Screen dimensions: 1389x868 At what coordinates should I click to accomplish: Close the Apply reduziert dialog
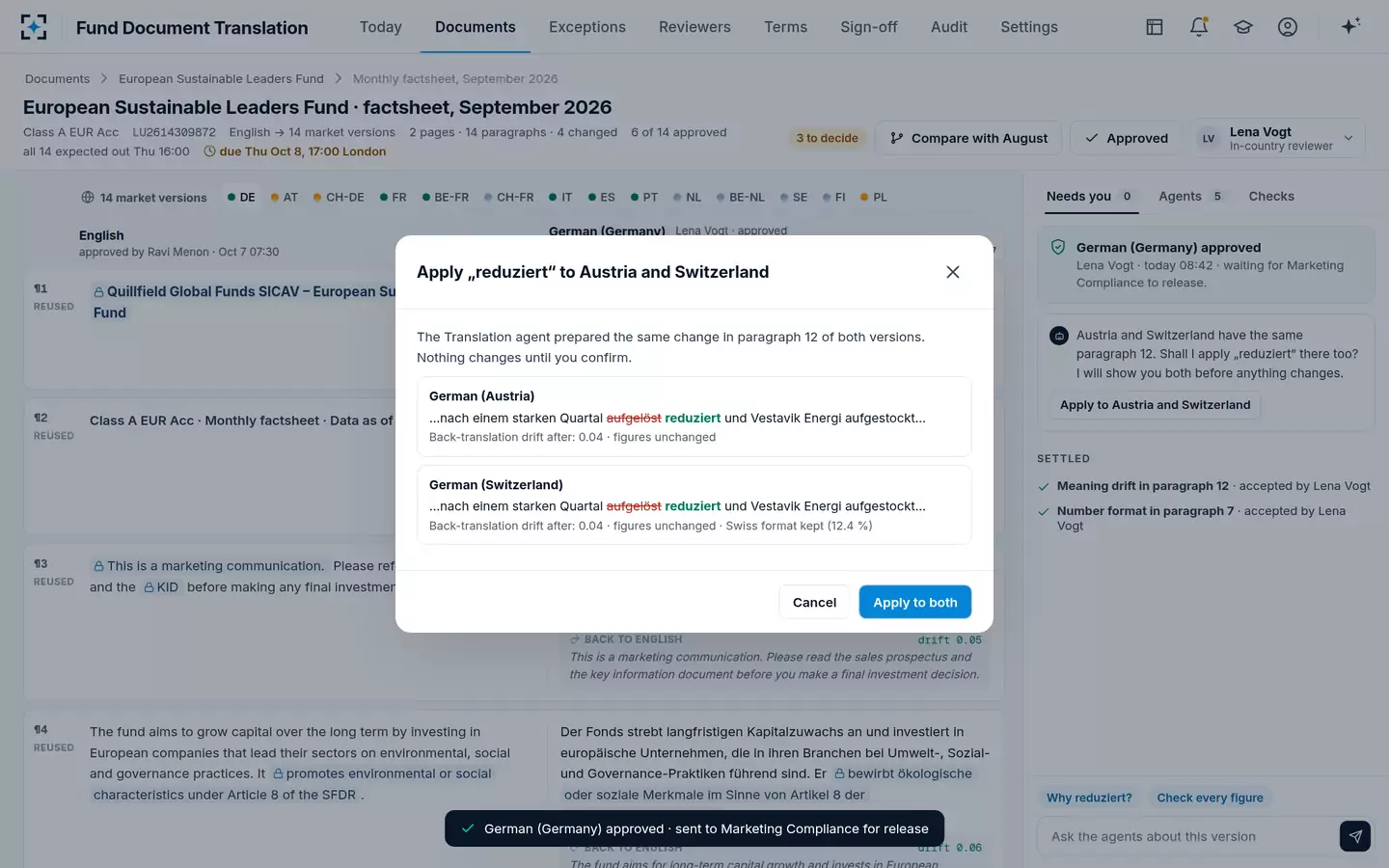point(953,272)
